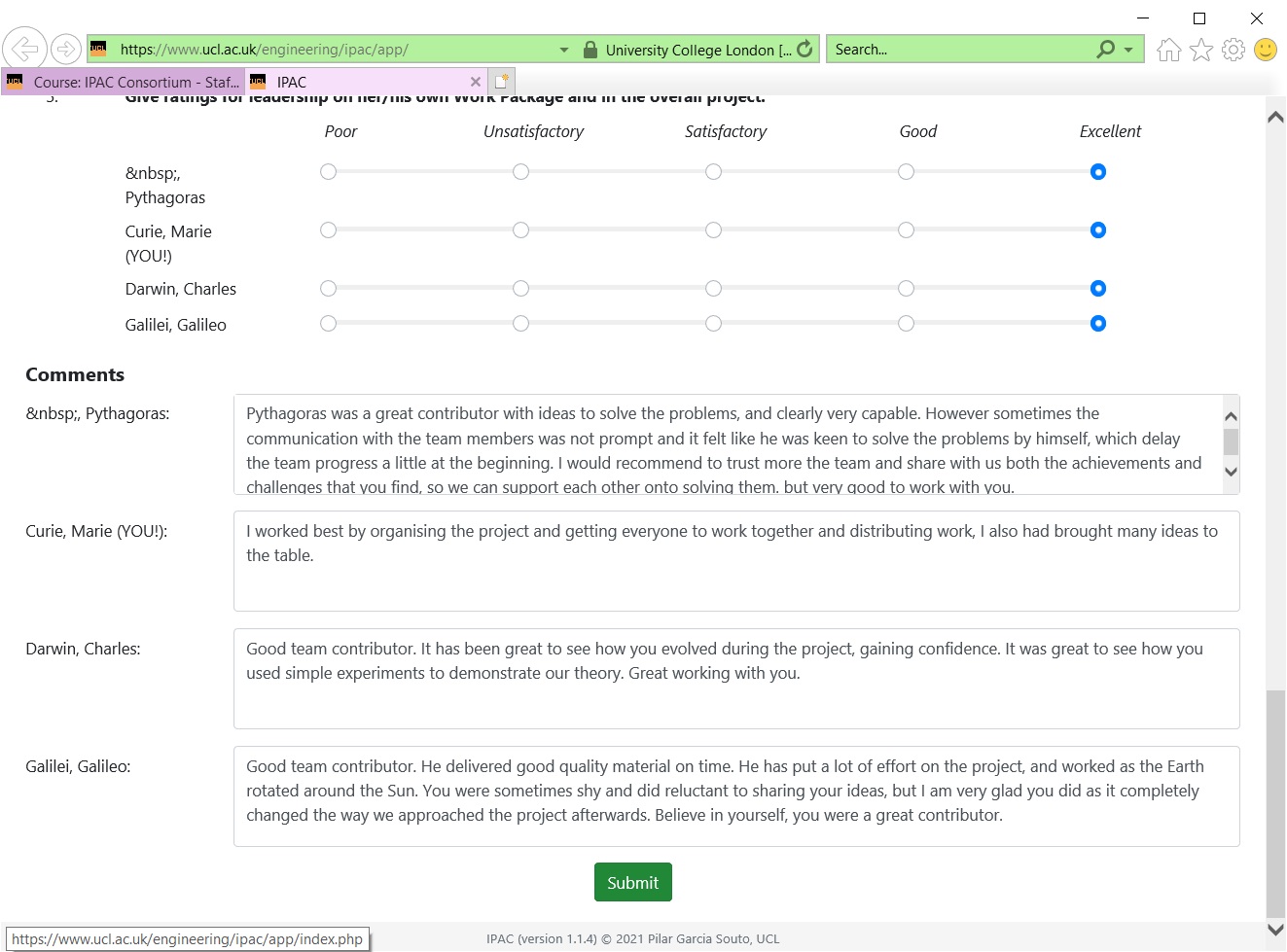
Task: Click the Unsatisfactory column header
Action: click(x=533, y=131)
